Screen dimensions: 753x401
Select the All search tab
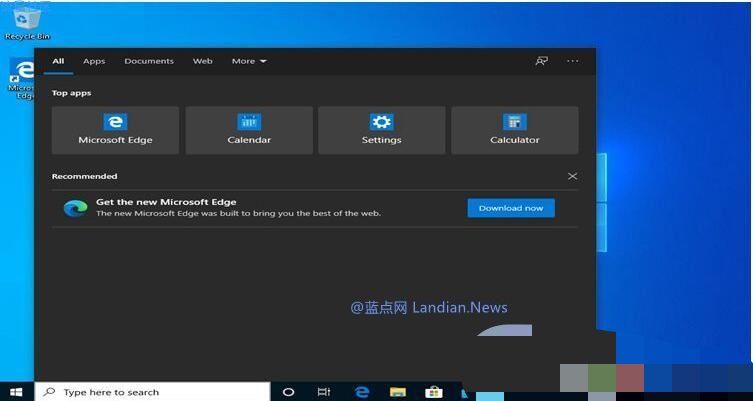58,61
